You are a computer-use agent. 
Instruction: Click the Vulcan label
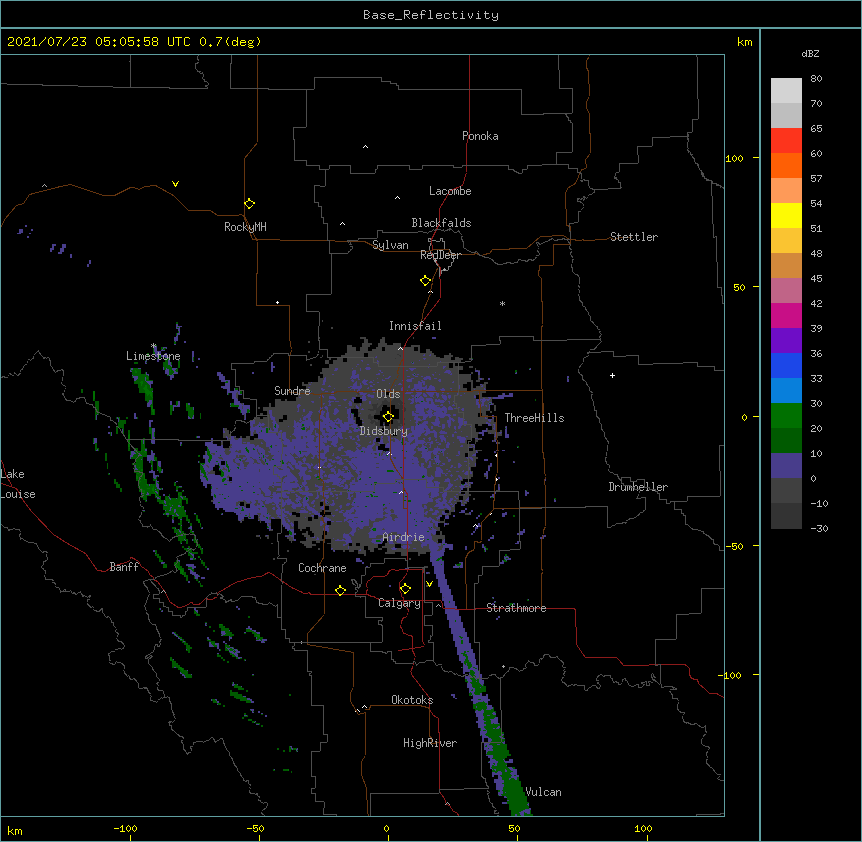[544, 792]
